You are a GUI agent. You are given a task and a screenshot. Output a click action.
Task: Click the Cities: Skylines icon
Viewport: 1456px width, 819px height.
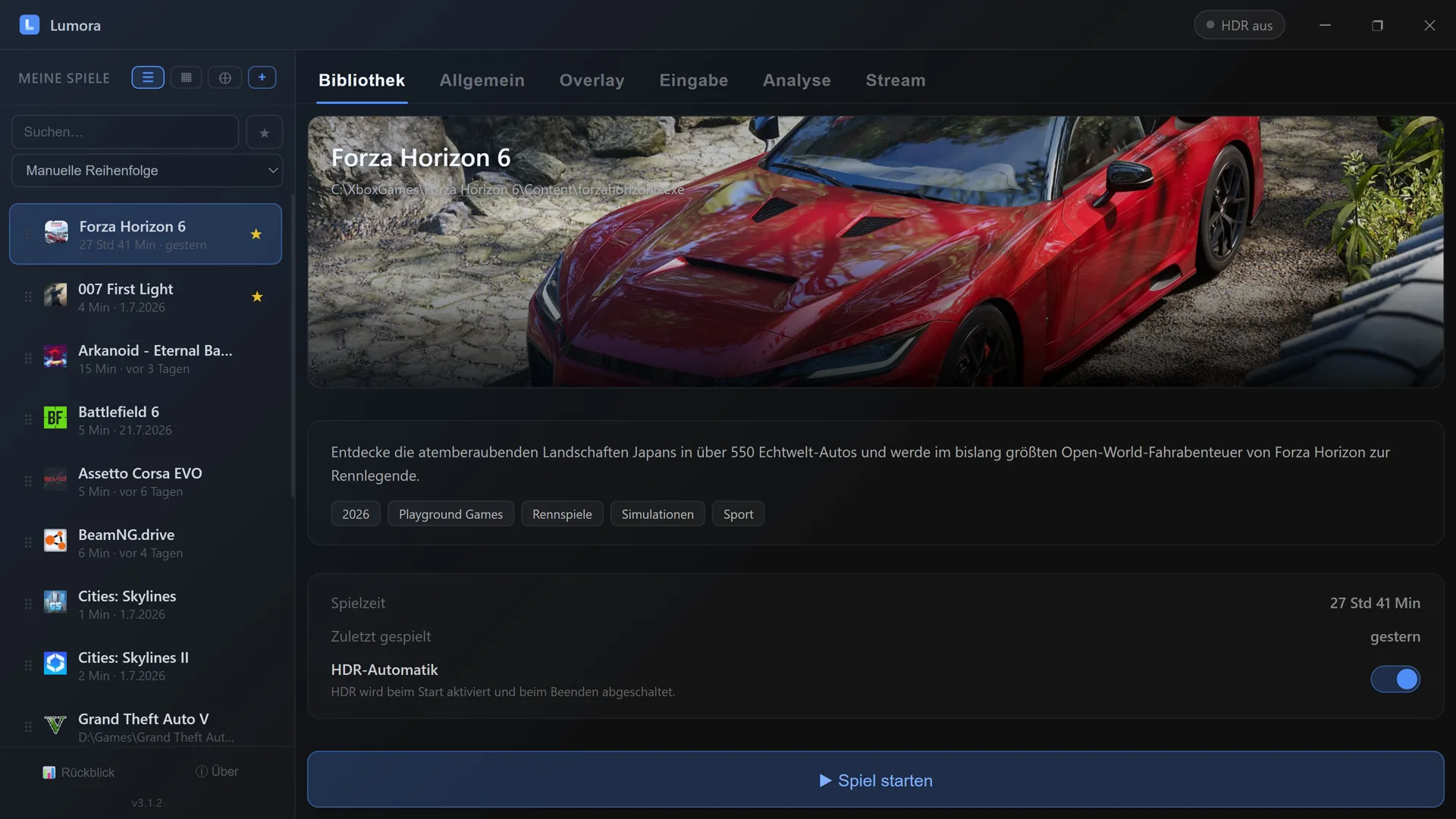(55, 601)
